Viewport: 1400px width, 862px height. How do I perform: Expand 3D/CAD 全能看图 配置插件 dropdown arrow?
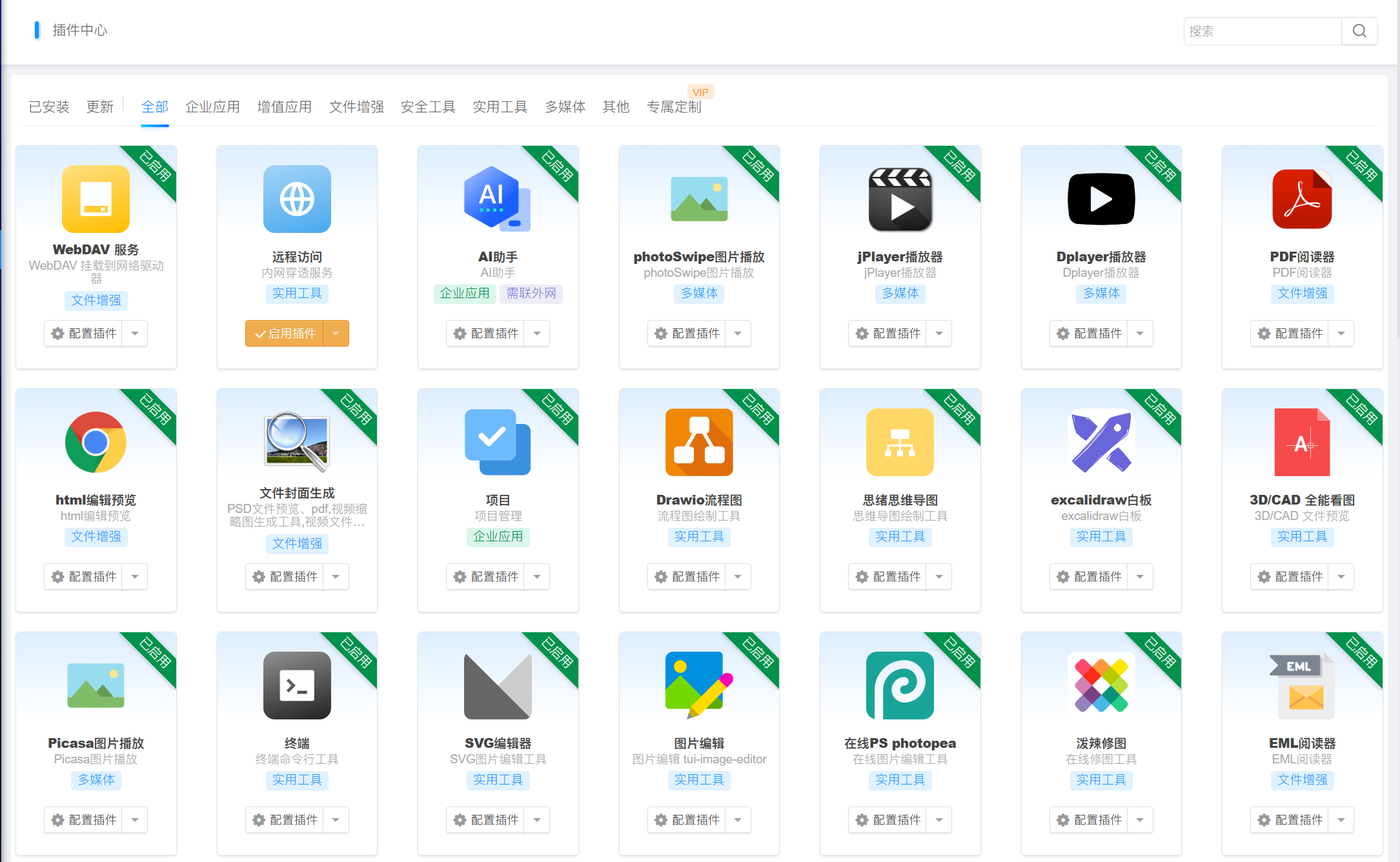1341,577
